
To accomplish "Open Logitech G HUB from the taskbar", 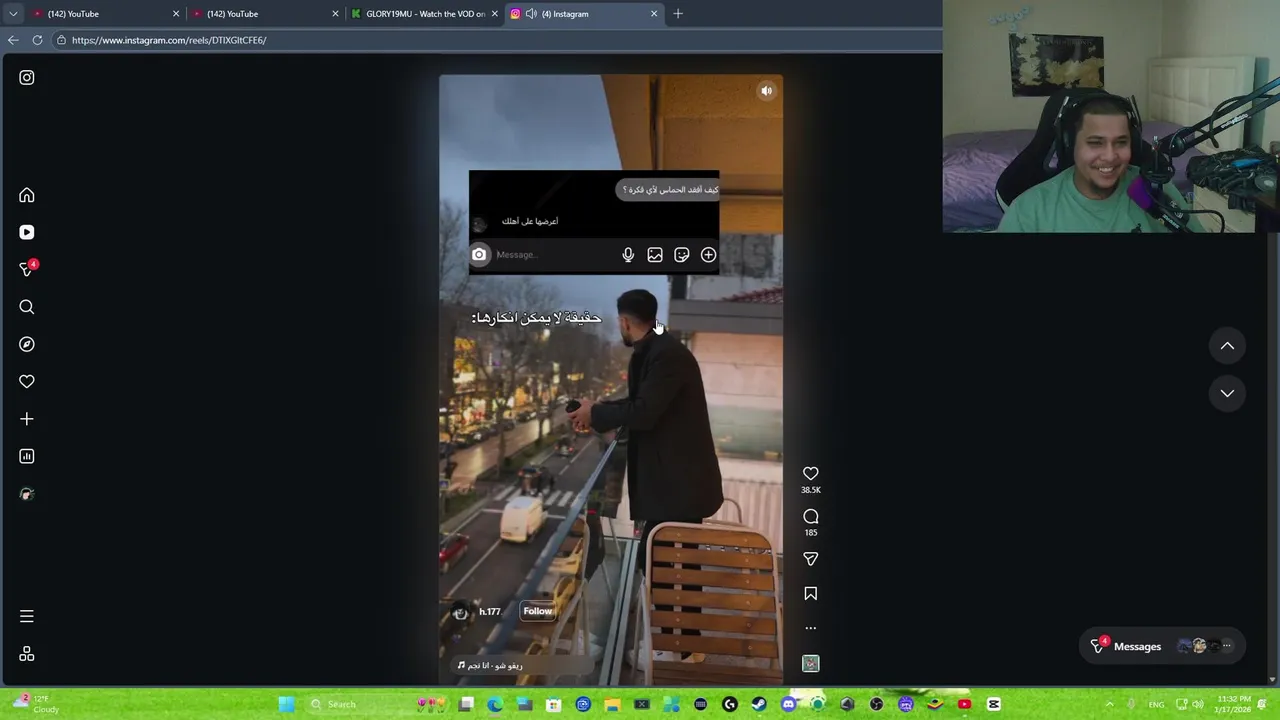I will pyautogui.click(x=730, y=704).
